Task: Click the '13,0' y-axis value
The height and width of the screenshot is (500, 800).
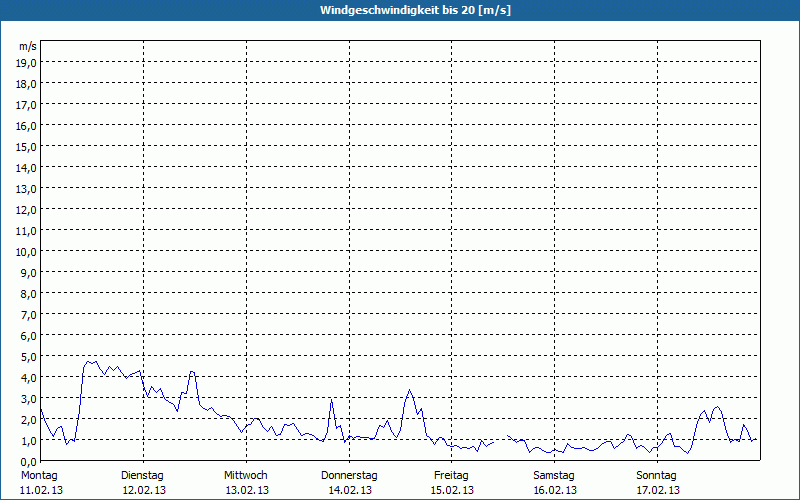Action: (26, 189)
